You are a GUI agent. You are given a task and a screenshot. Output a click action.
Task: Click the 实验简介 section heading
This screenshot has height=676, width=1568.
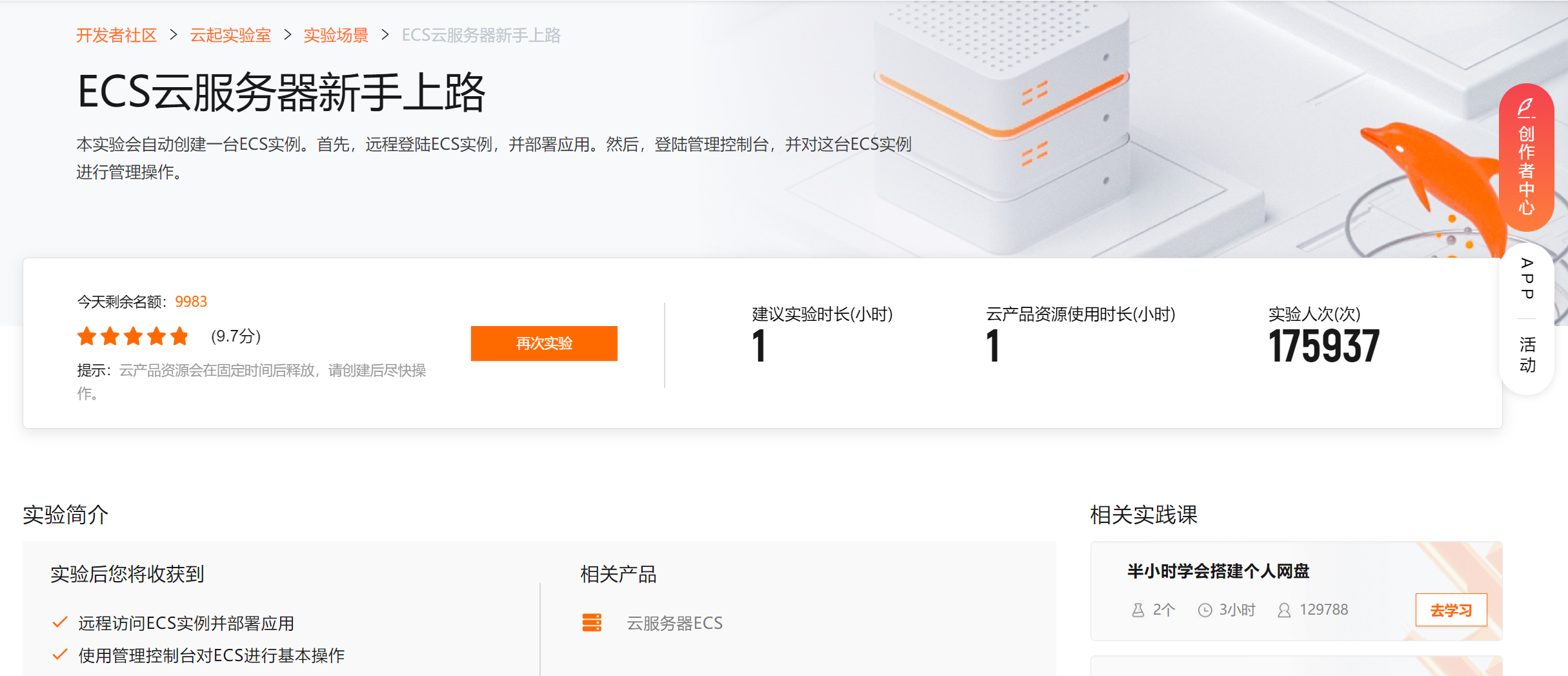tap(65, 515)
